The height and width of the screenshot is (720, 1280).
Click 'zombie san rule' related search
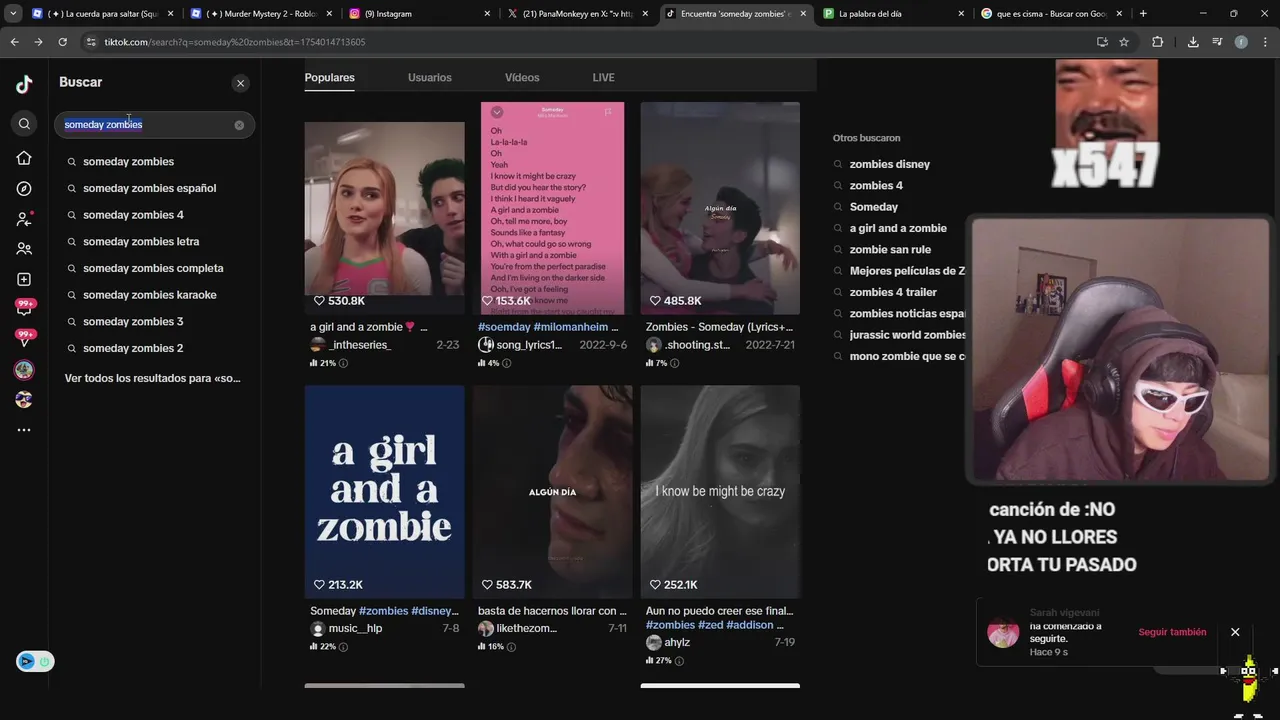coord(890,250)
